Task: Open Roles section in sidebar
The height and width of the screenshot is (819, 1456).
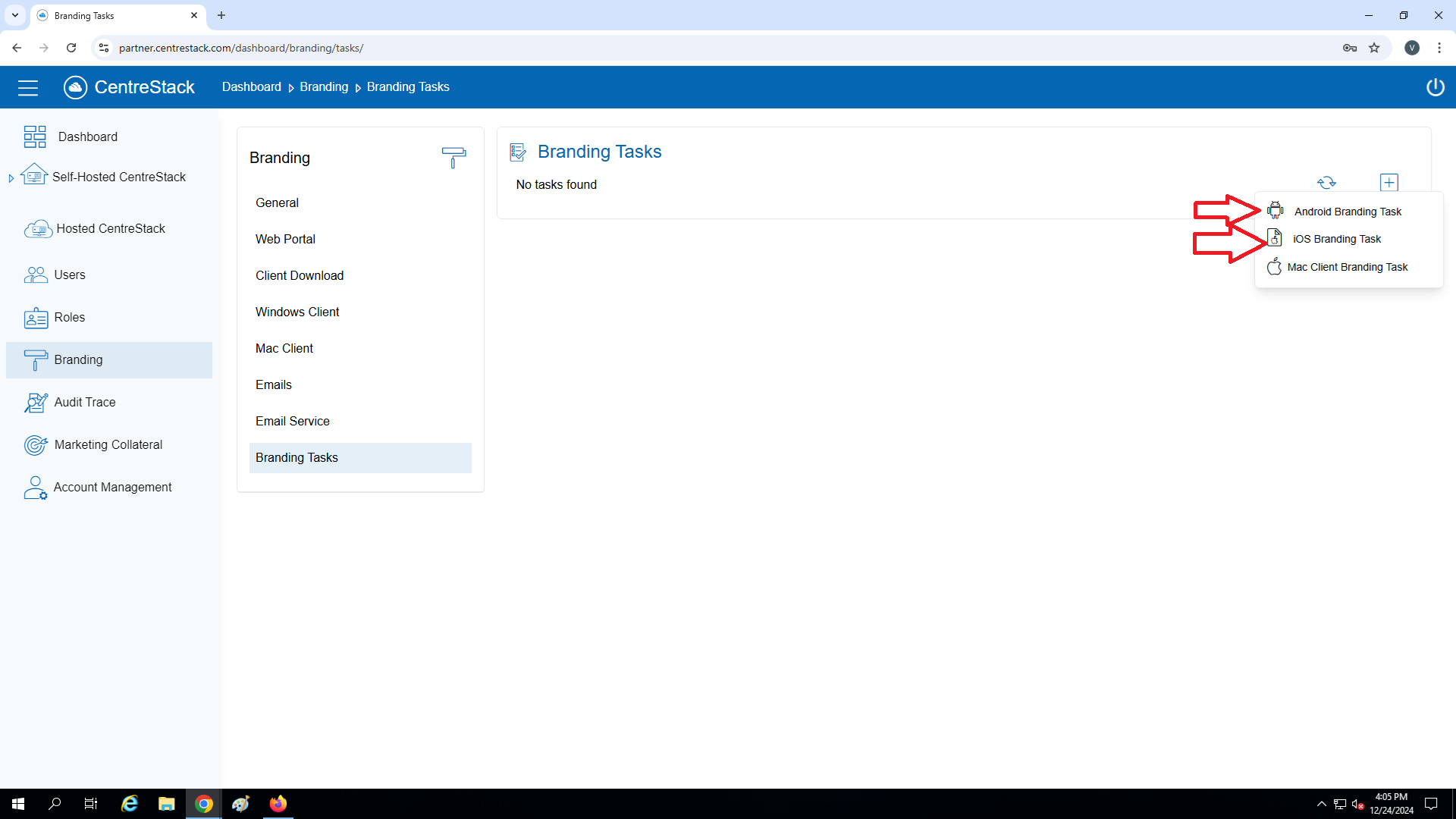Action: point(69,317)
